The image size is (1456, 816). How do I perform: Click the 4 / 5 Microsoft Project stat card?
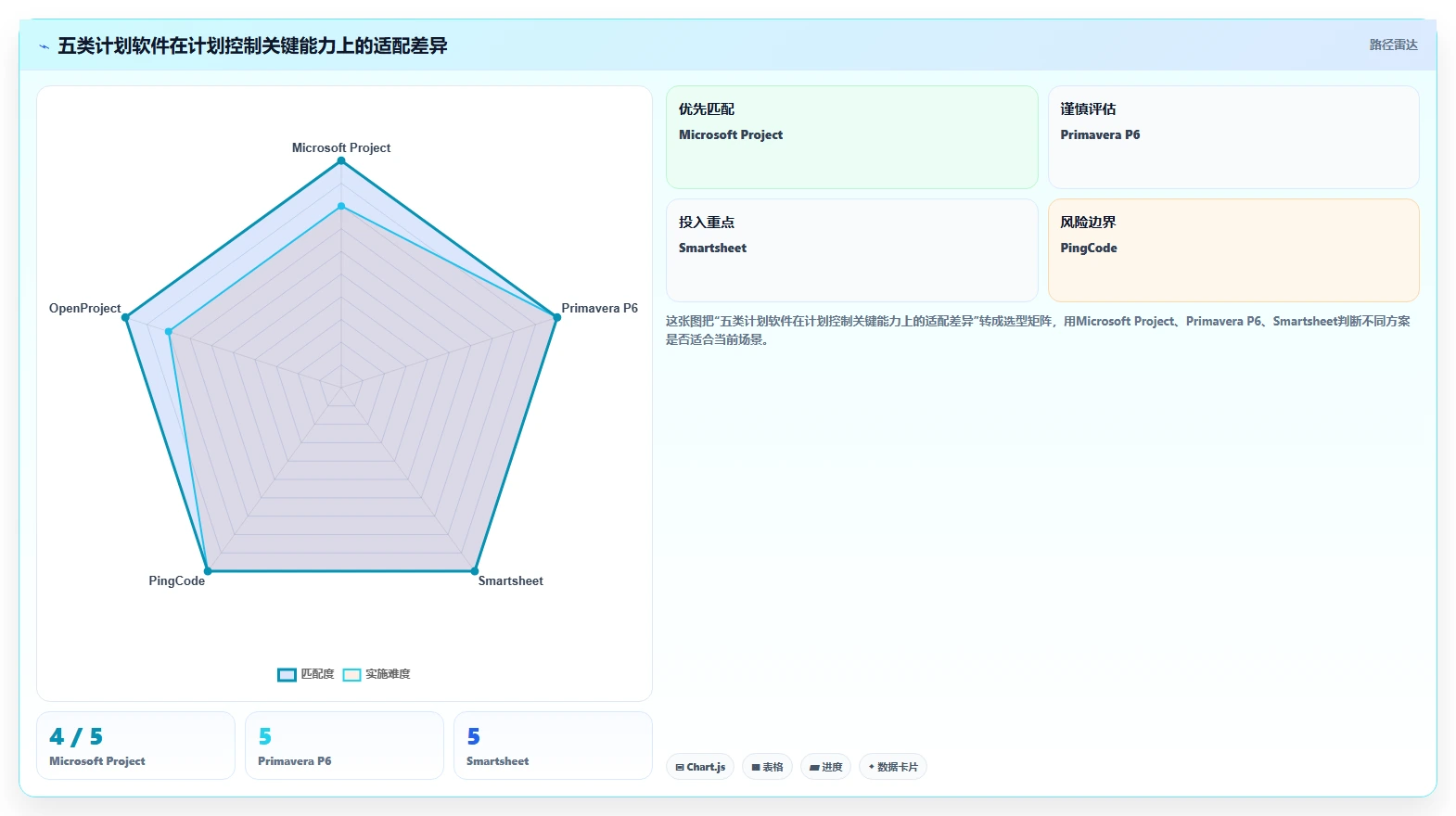(x=135, y=746)
